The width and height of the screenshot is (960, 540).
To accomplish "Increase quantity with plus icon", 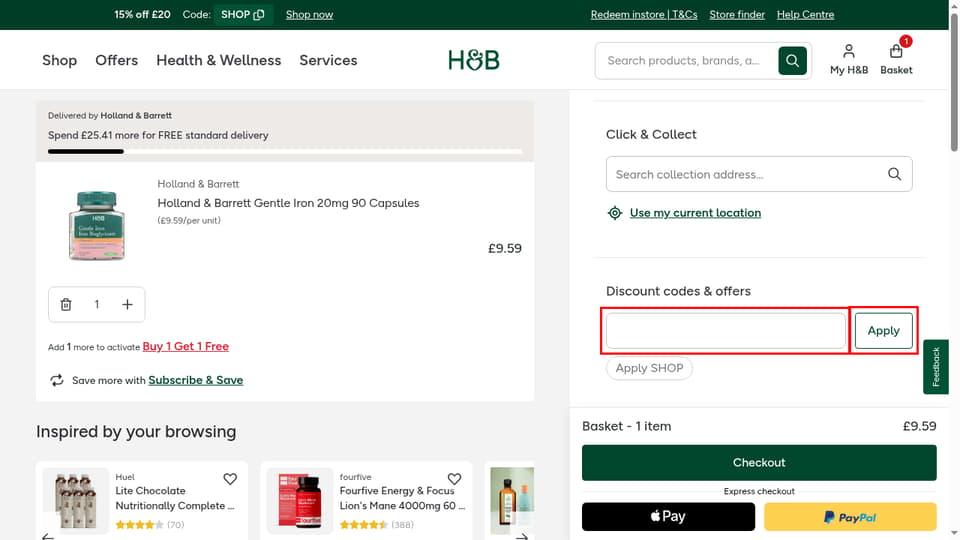I will (x=127, y=304).
